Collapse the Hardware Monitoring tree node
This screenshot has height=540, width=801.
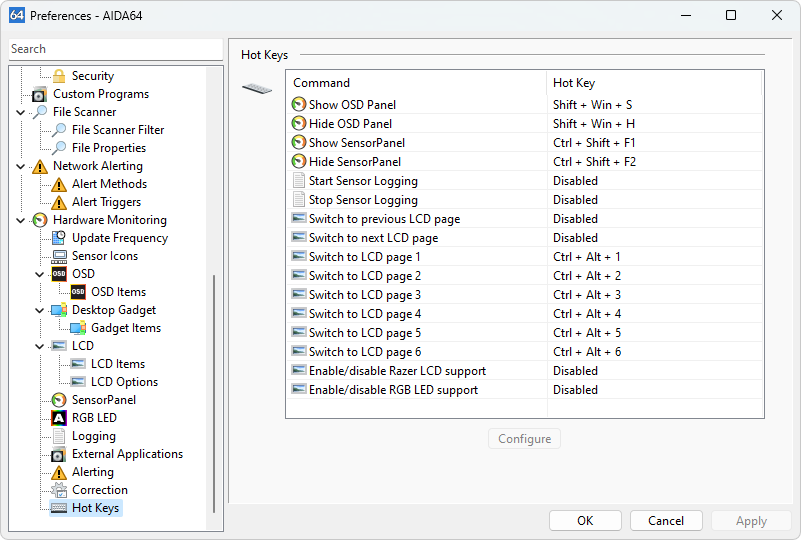(21, 220)
